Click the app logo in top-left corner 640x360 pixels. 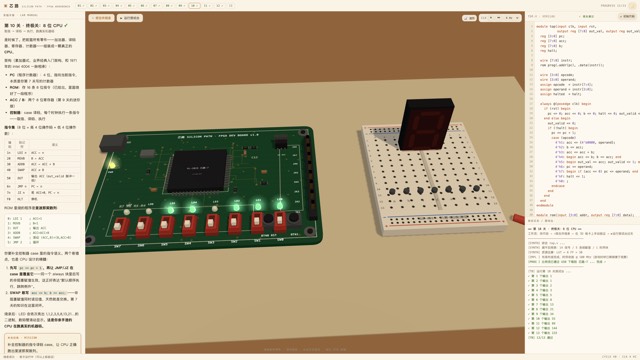click(5, 6)
